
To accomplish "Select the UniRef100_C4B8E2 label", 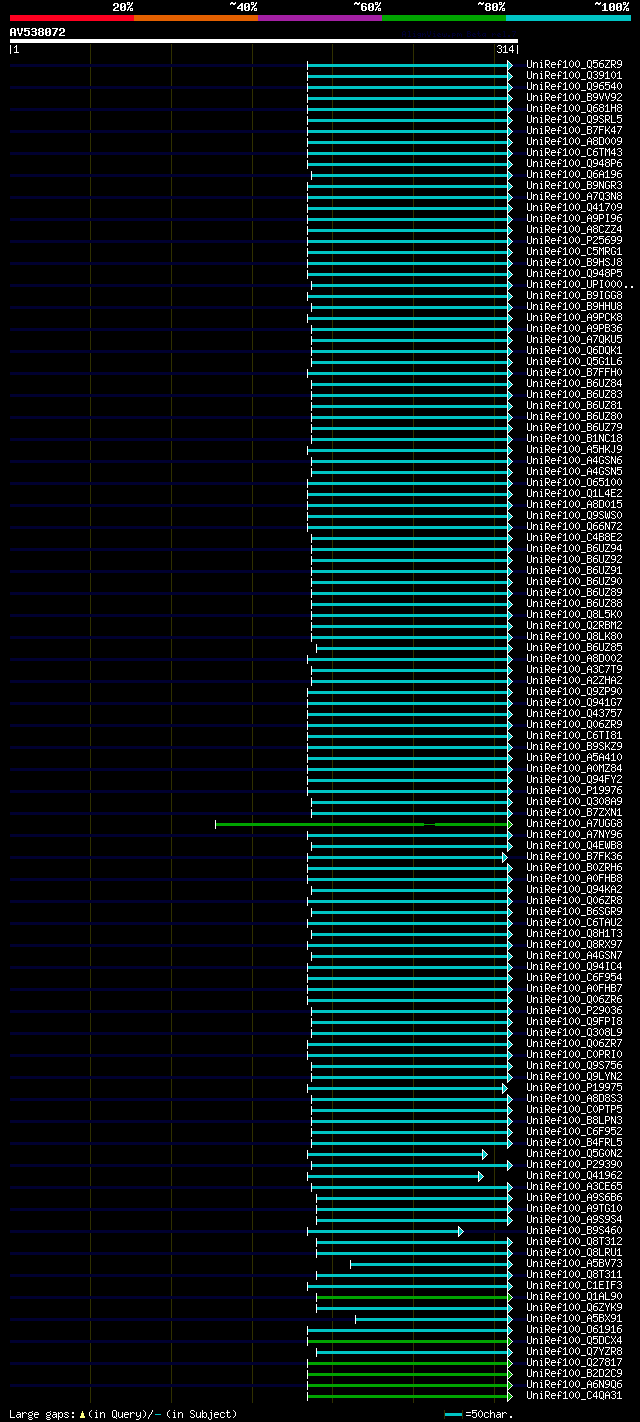I will (x=574, y=537).
